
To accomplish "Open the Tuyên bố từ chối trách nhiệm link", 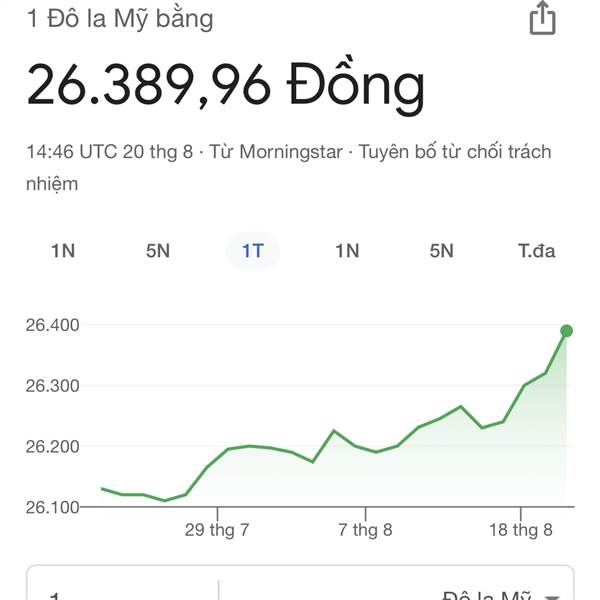I will [x=289, y=168].
